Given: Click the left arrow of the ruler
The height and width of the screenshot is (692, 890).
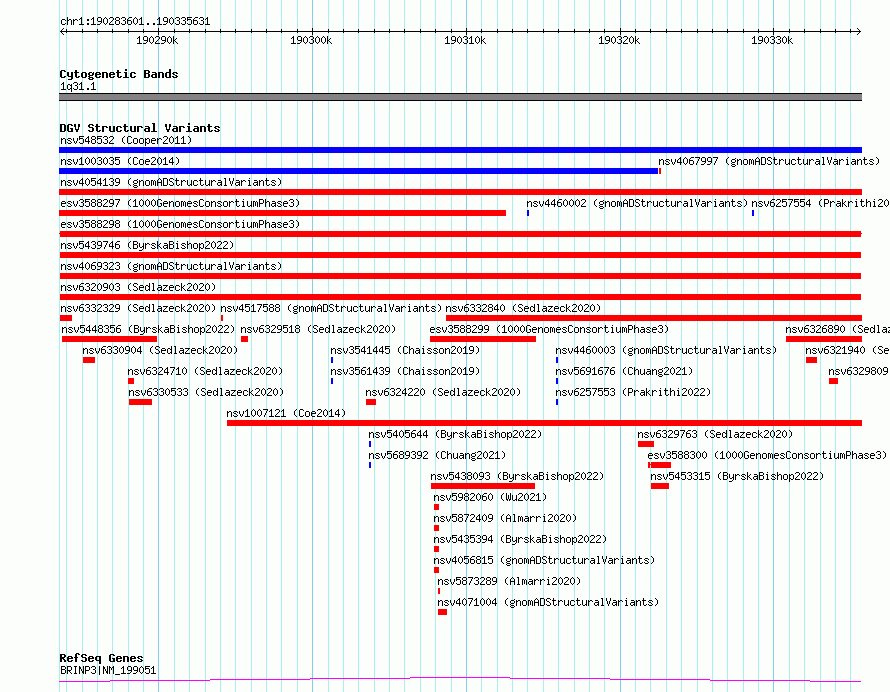Looking at the screenshot, I should click(x=63, y=32).
